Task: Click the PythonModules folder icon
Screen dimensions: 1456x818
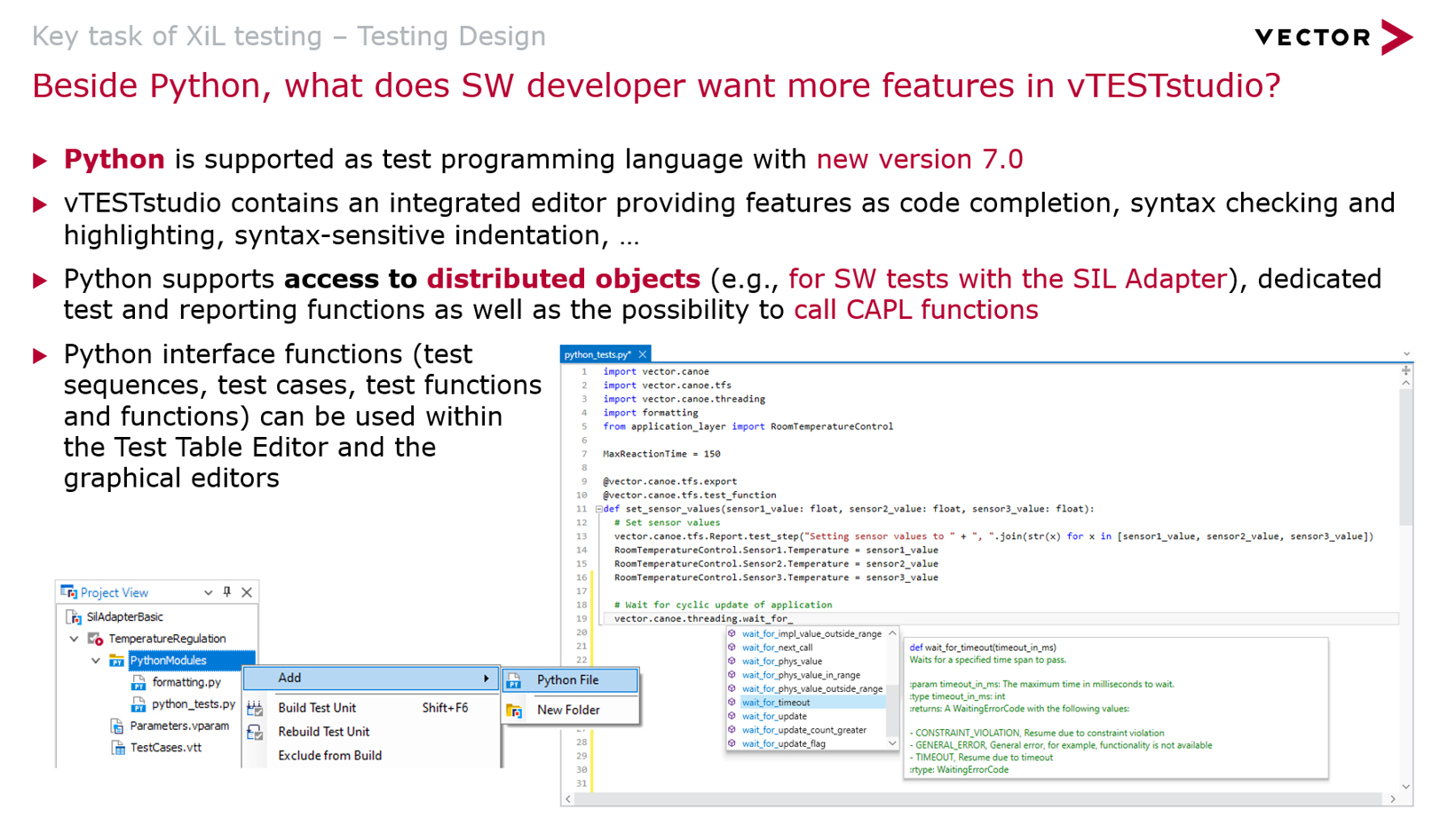Action: pyautogui.click(x=116, y=661)
